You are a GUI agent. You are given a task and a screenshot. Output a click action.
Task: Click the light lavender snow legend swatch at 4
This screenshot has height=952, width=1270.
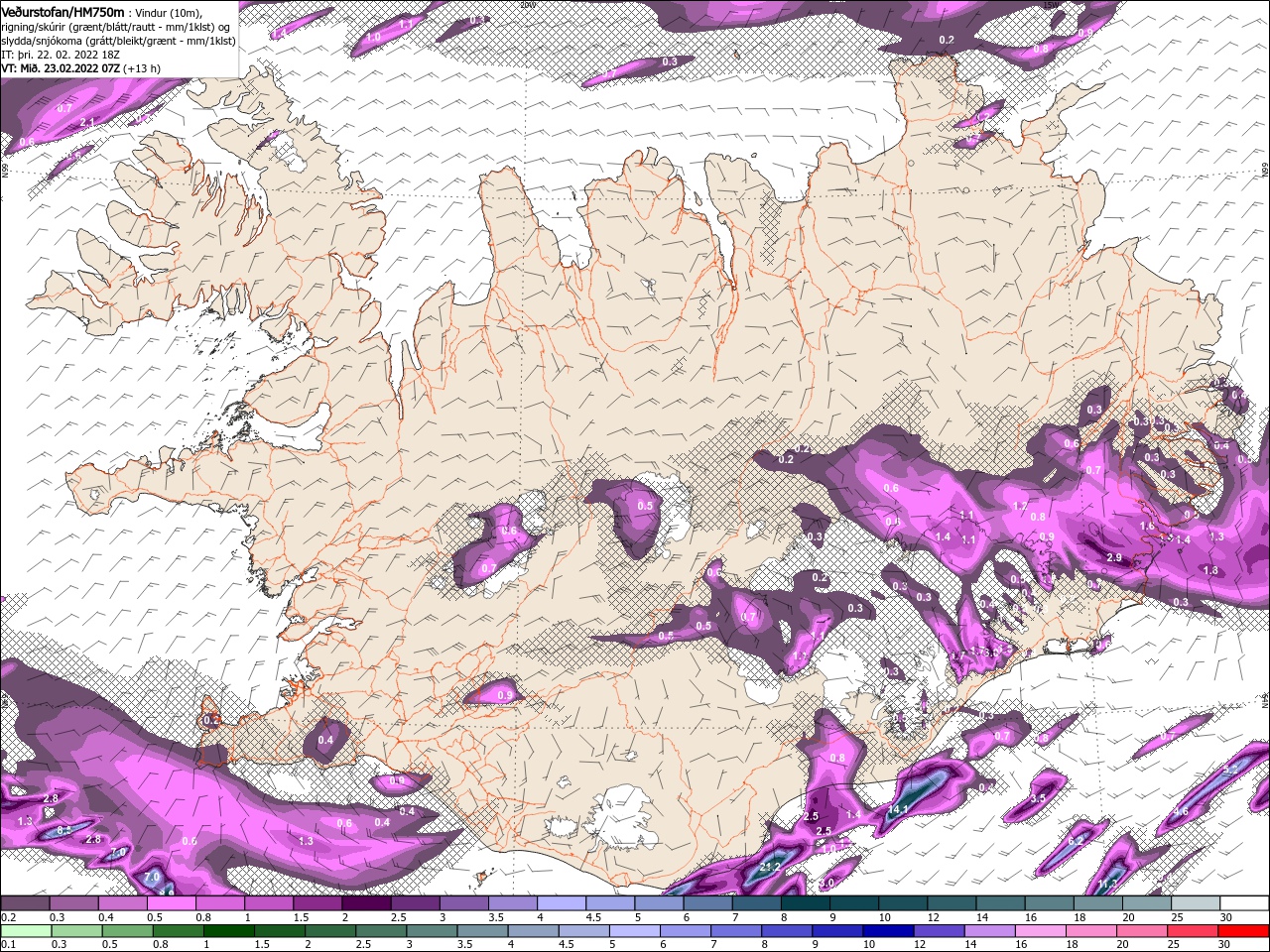(x=561, y=903)
